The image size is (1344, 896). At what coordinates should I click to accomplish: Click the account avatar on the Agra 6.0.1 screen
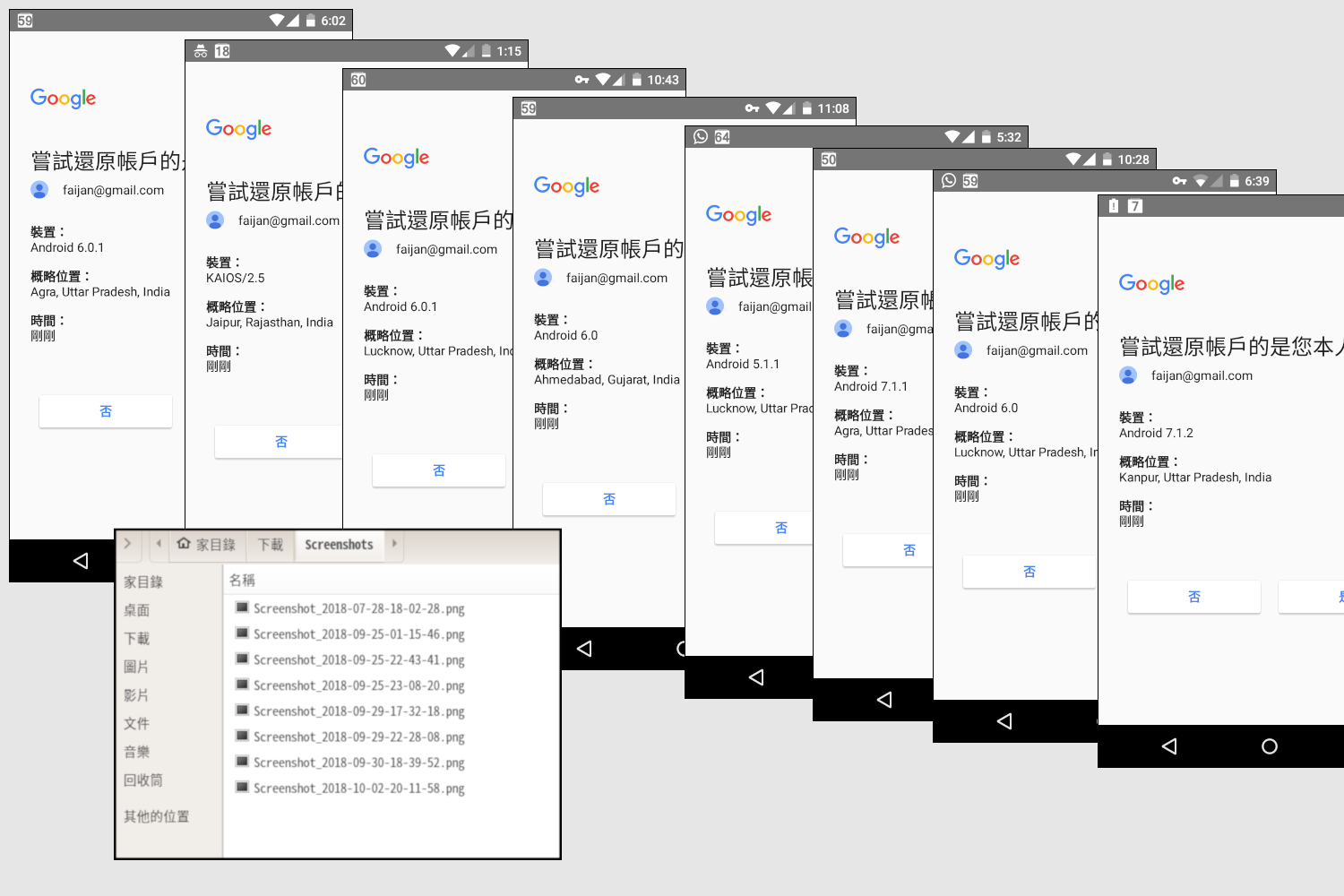click(39, 190)
